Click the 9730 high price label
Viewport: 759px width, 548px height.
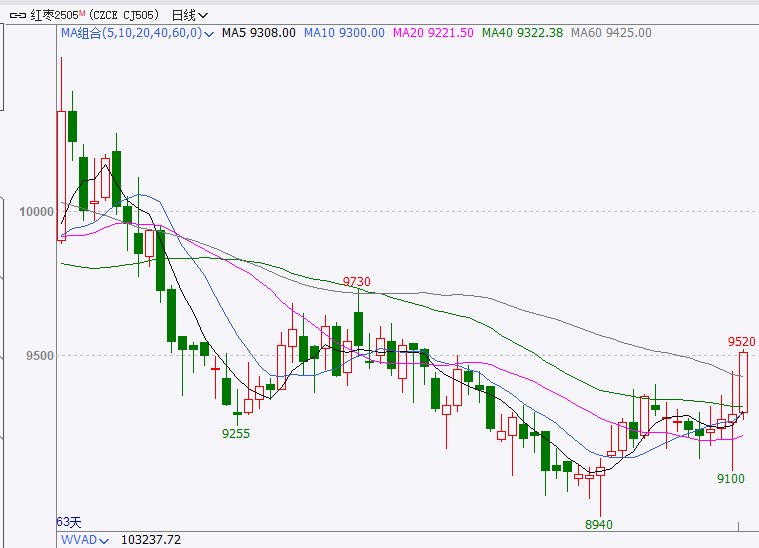357,281
